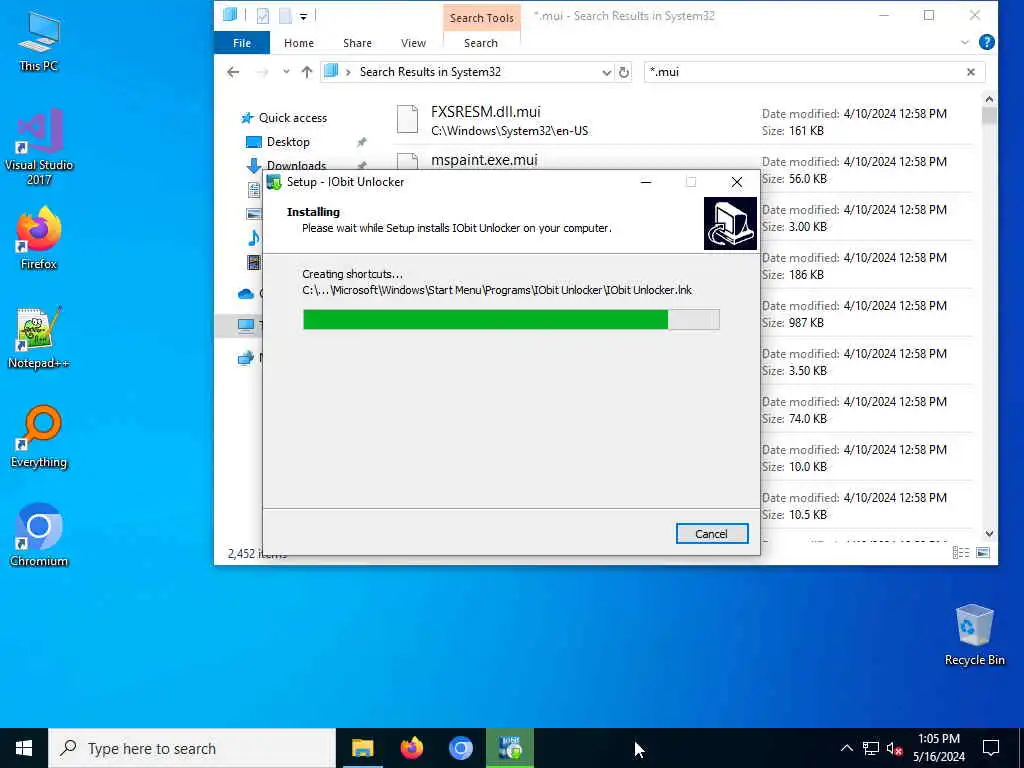This screenshot has height=768, width=1024.
Task: Open Recycle Bin on desktop
Action: 974,635
